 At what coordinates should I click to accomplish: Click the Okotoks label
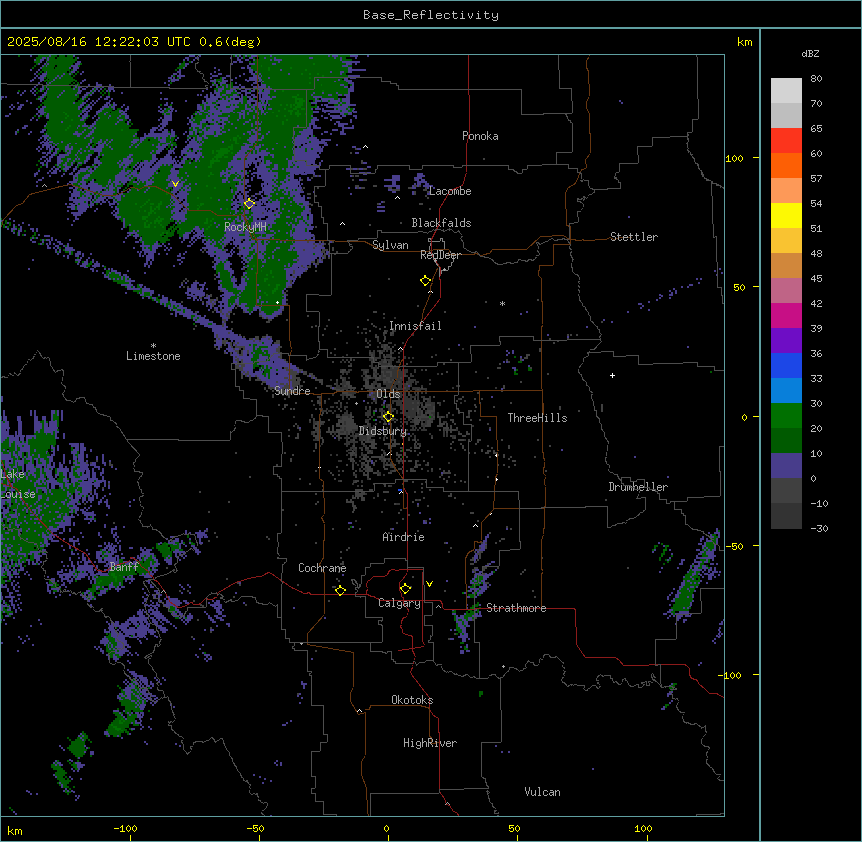(x=412, y=700)
